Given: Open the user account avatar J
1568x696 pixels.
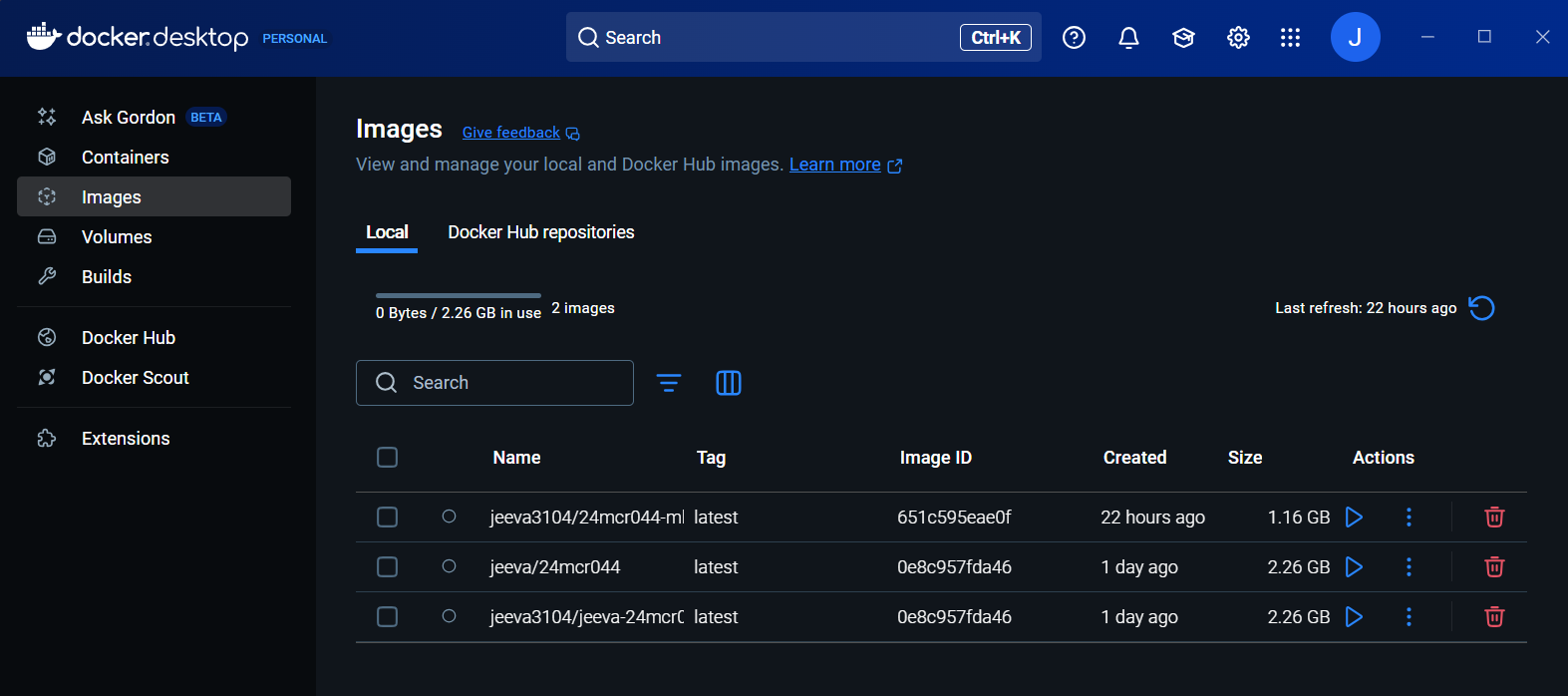Looking at the screenshot, I should (x=1355, y=37).
